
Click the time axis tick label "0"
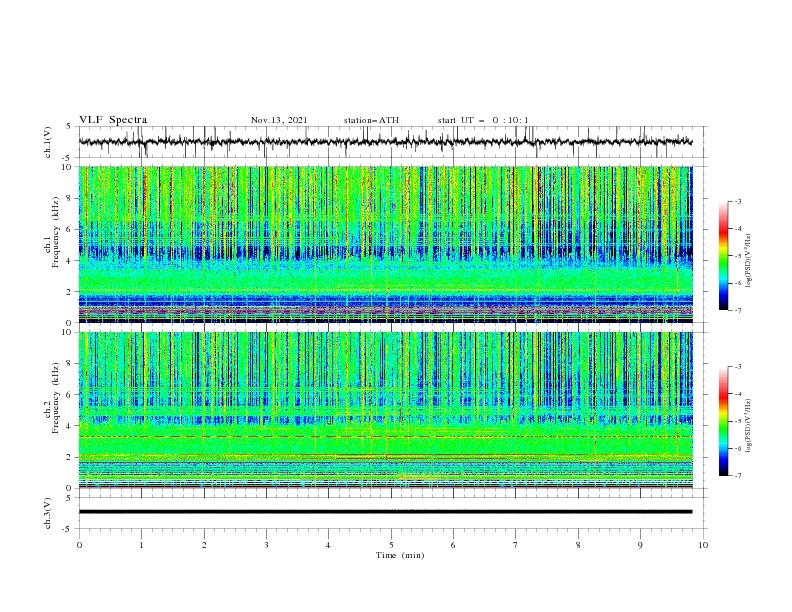(79, 545)
